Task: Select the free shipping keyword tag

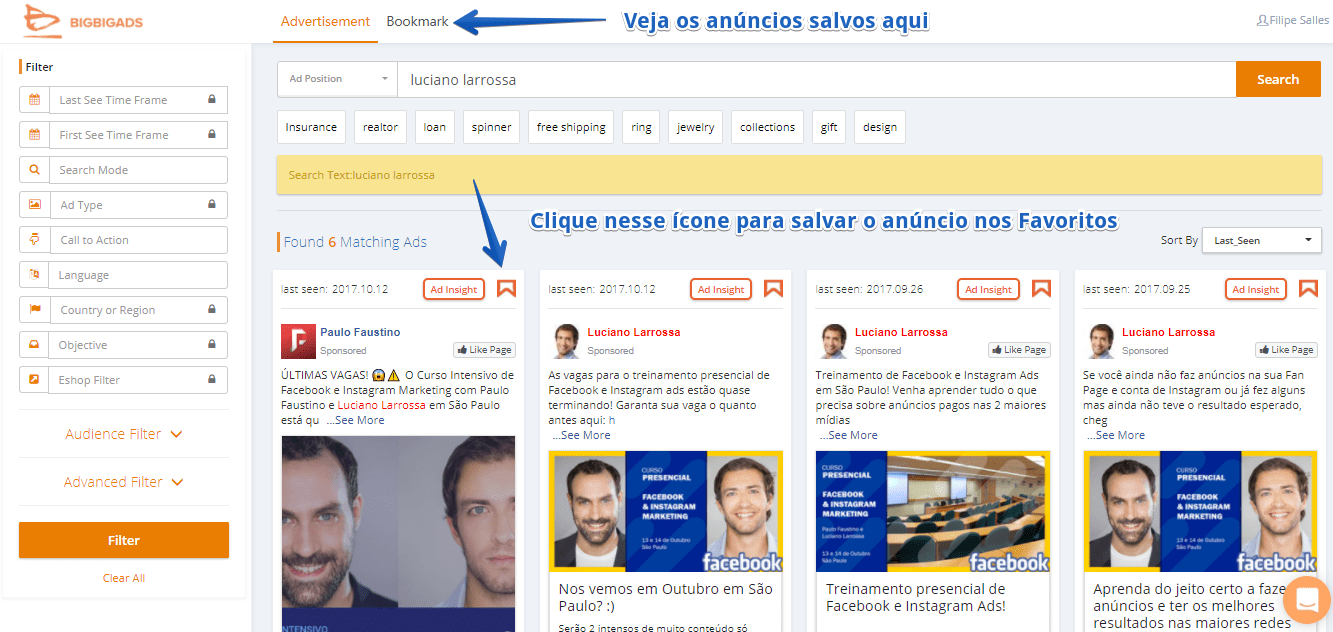Action: 571,127
